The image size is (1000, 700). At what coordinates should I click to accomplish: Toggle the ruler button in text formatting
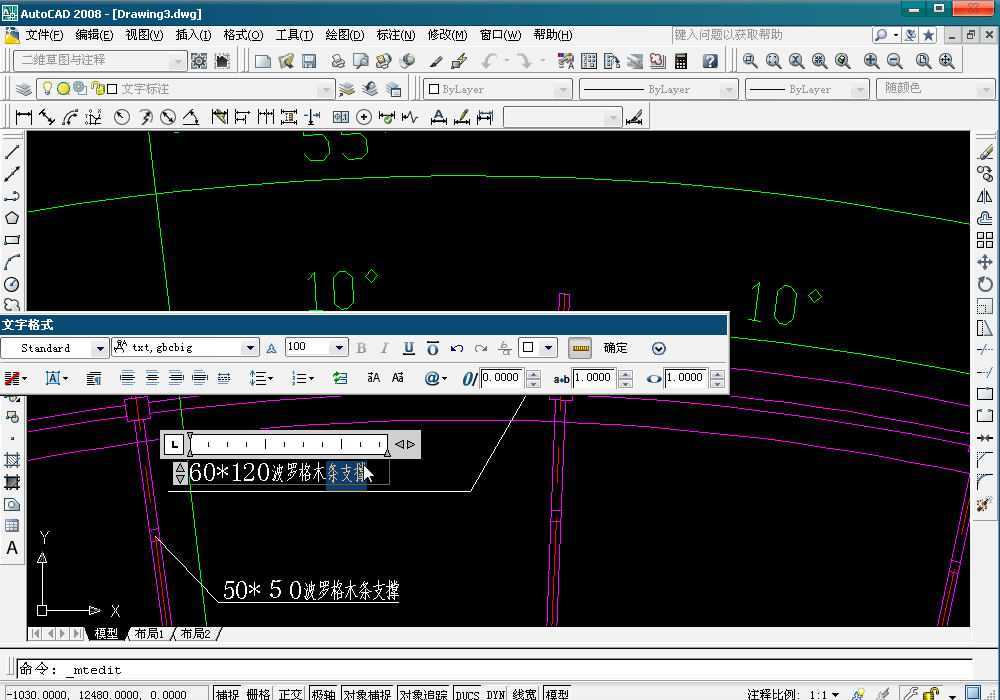pos(580,348)
